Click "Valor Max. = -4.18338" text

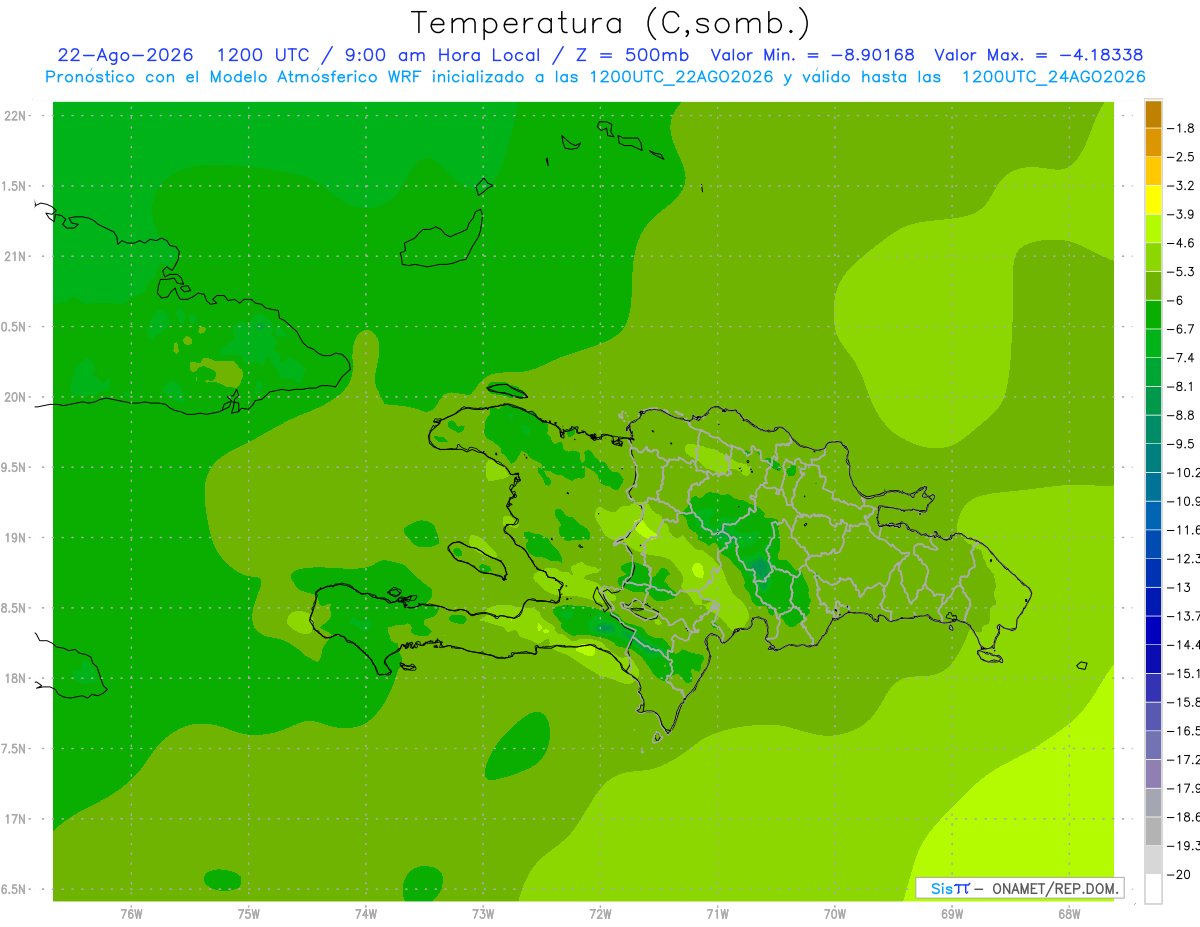click(1038, 55)
